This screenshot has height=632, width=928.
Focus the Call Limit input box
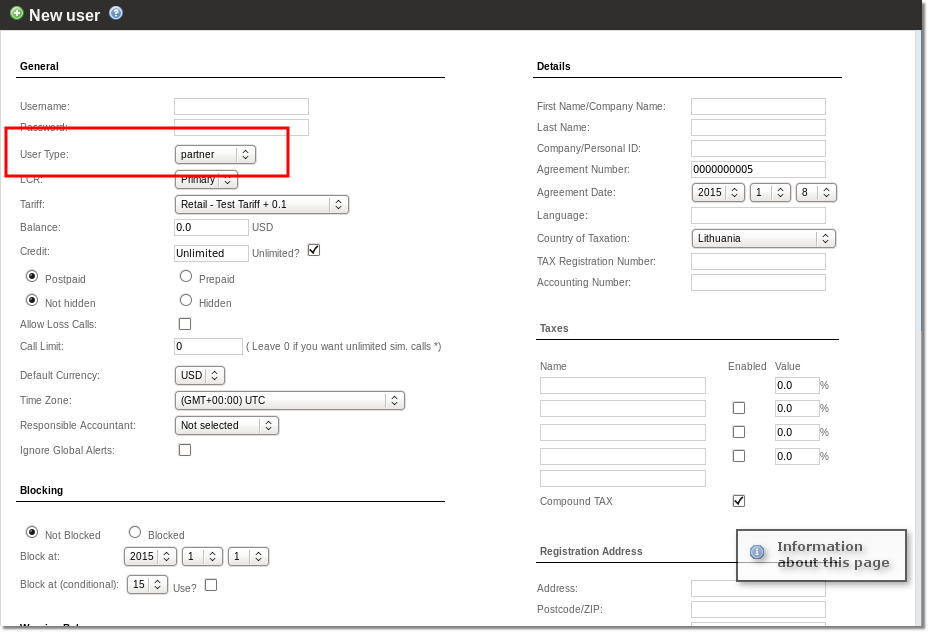pos(208,346)
